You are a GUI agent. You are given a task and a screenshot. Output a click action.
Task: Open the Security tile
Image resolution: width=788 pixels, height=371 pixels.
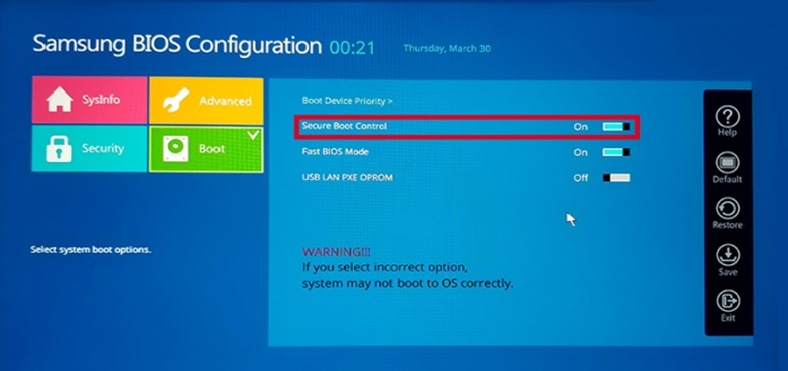pos(89,149)
